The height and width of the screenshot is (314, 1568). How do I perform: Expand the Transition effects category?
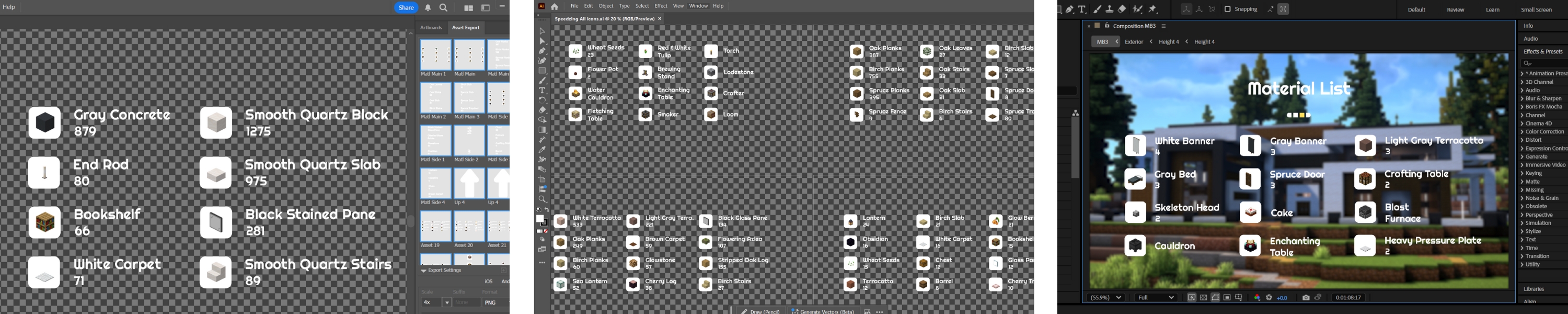coord(1523,256)
